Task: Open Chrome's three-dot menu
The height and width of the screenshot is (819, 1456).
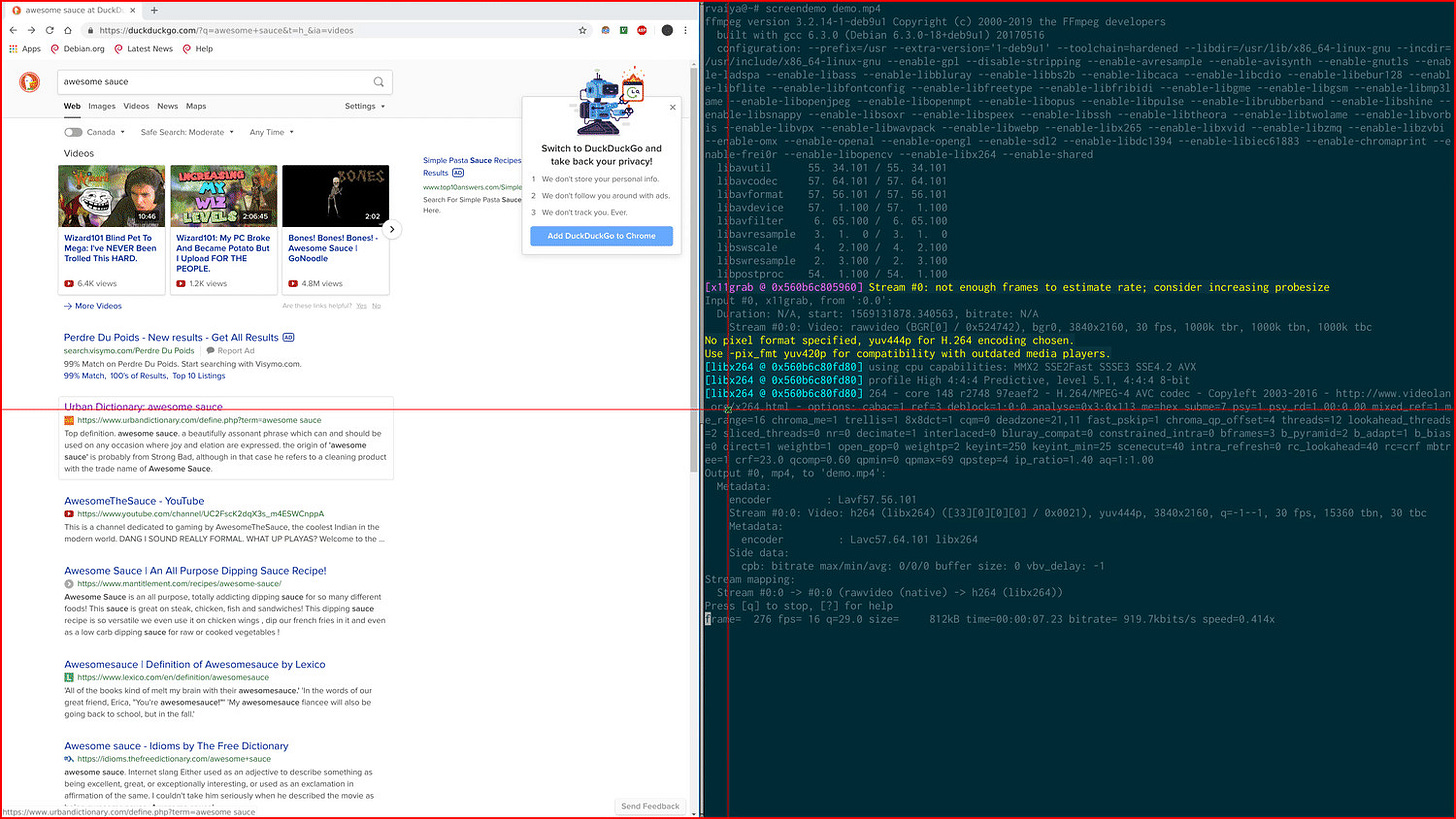Action: tap(687, 30)
